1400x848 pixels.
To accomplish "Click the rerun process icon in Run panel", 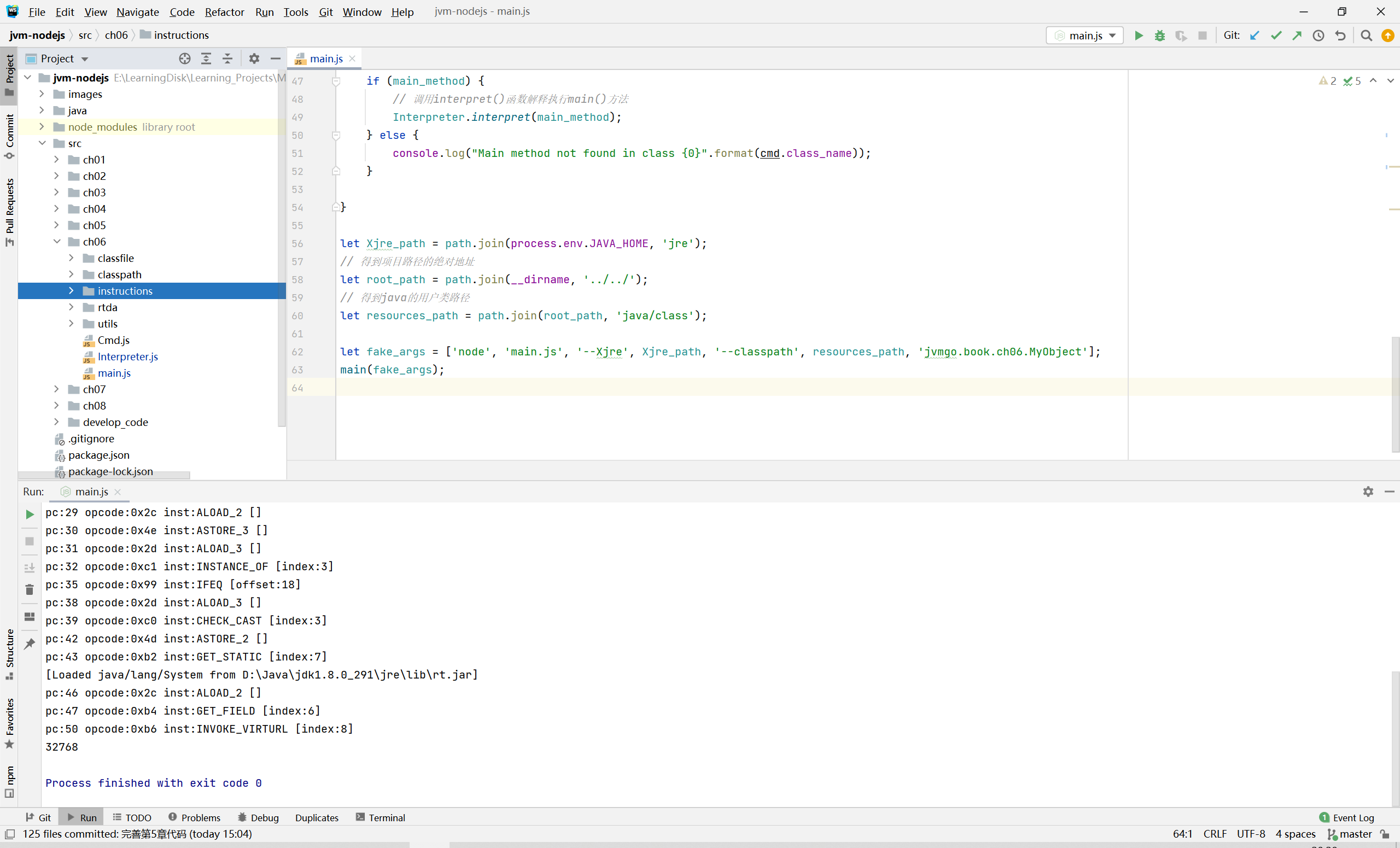I will 30,513.
